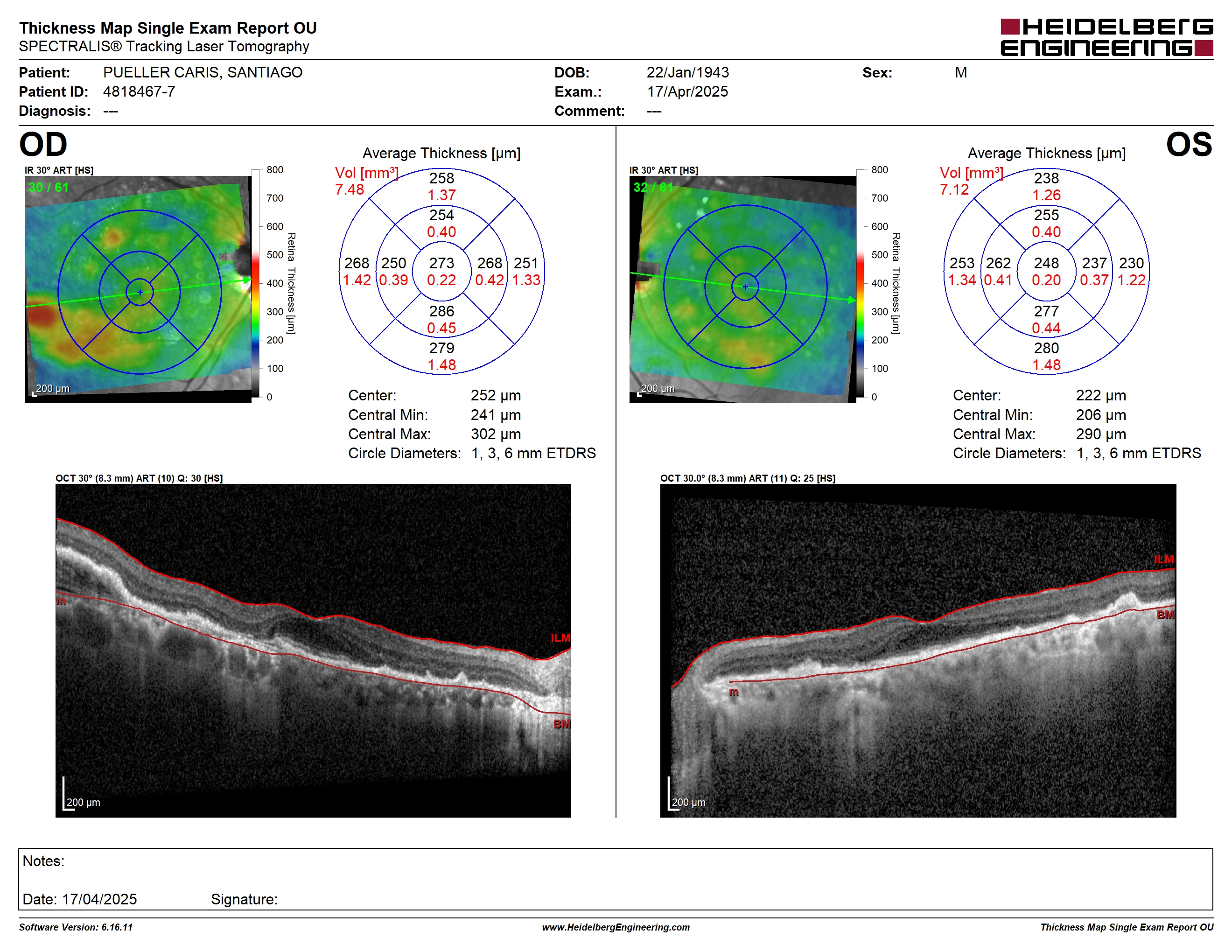
Task: Click Software Version: 6.16.11 footer text
Action: tap(76, 927)
